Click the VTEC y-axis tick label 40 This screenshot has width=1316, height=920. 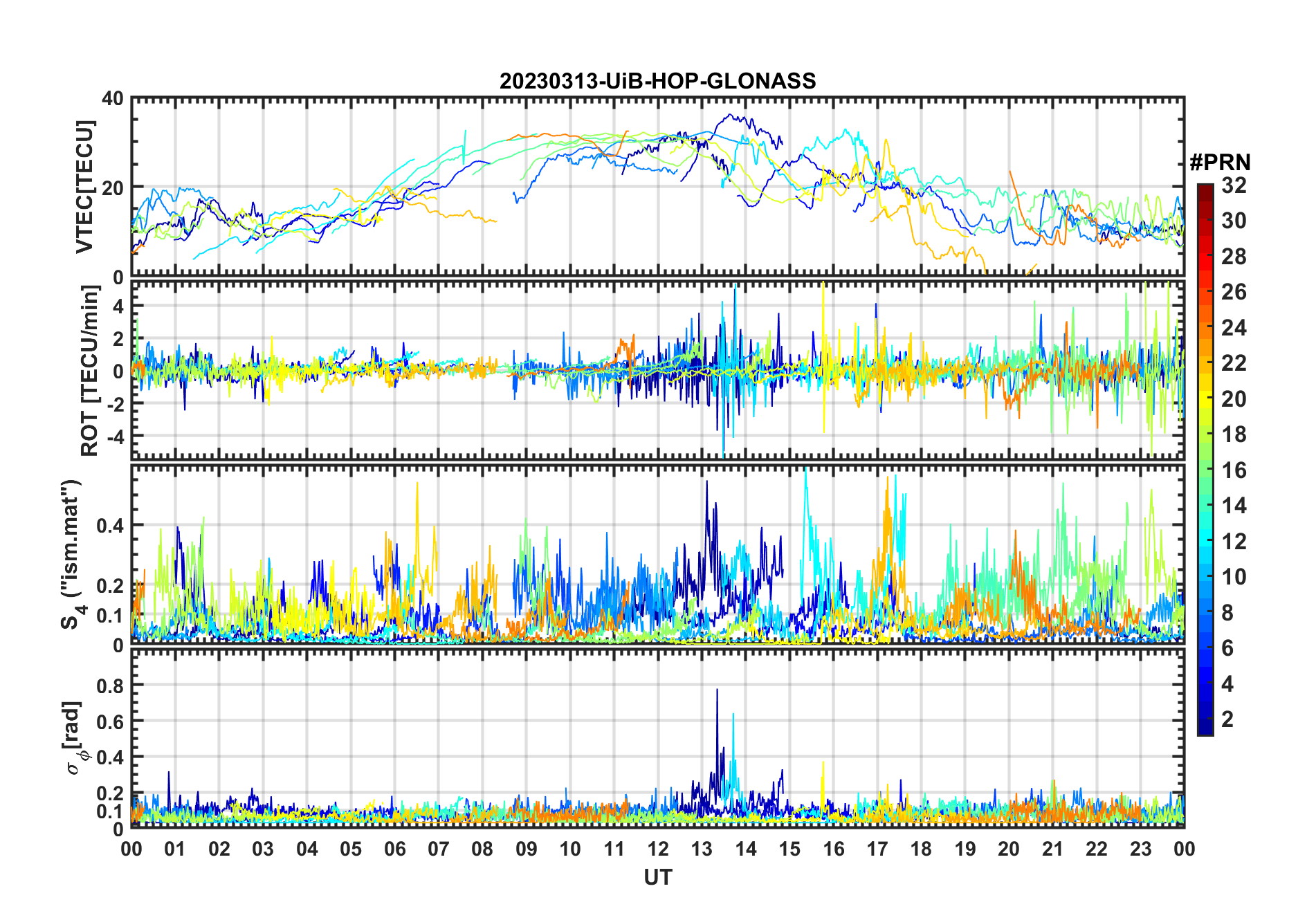(112, 98)
